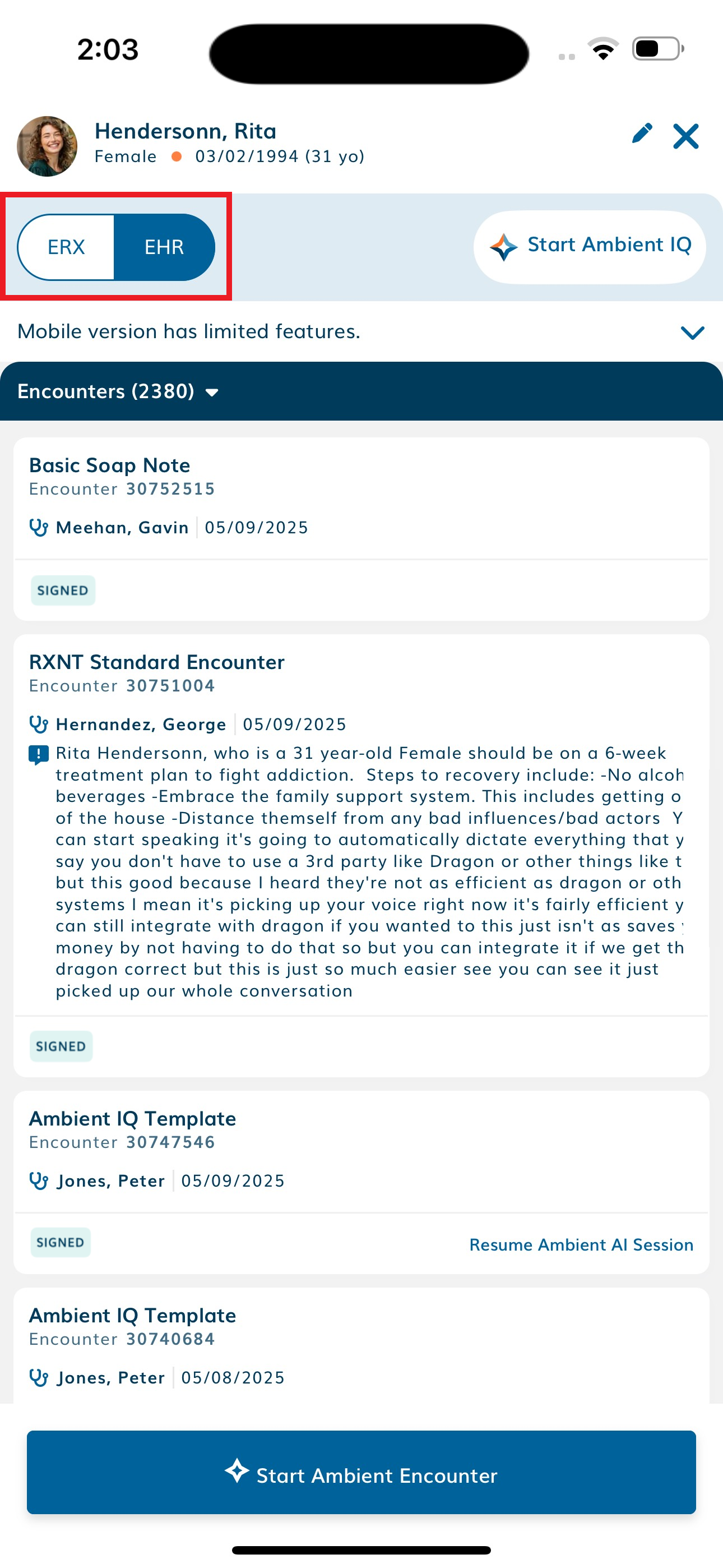This screenshot has width=723, height=1568.
Task: Tap the Wi-Fi status icon
Action: [602, 49]
